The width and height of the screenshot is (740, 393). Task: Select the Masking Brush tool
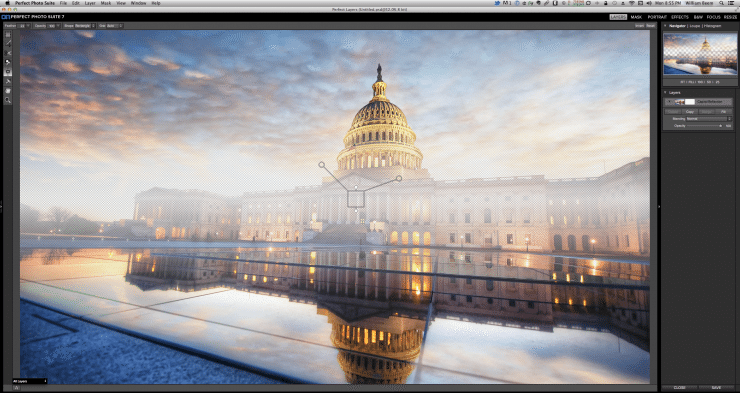[8, 62]
